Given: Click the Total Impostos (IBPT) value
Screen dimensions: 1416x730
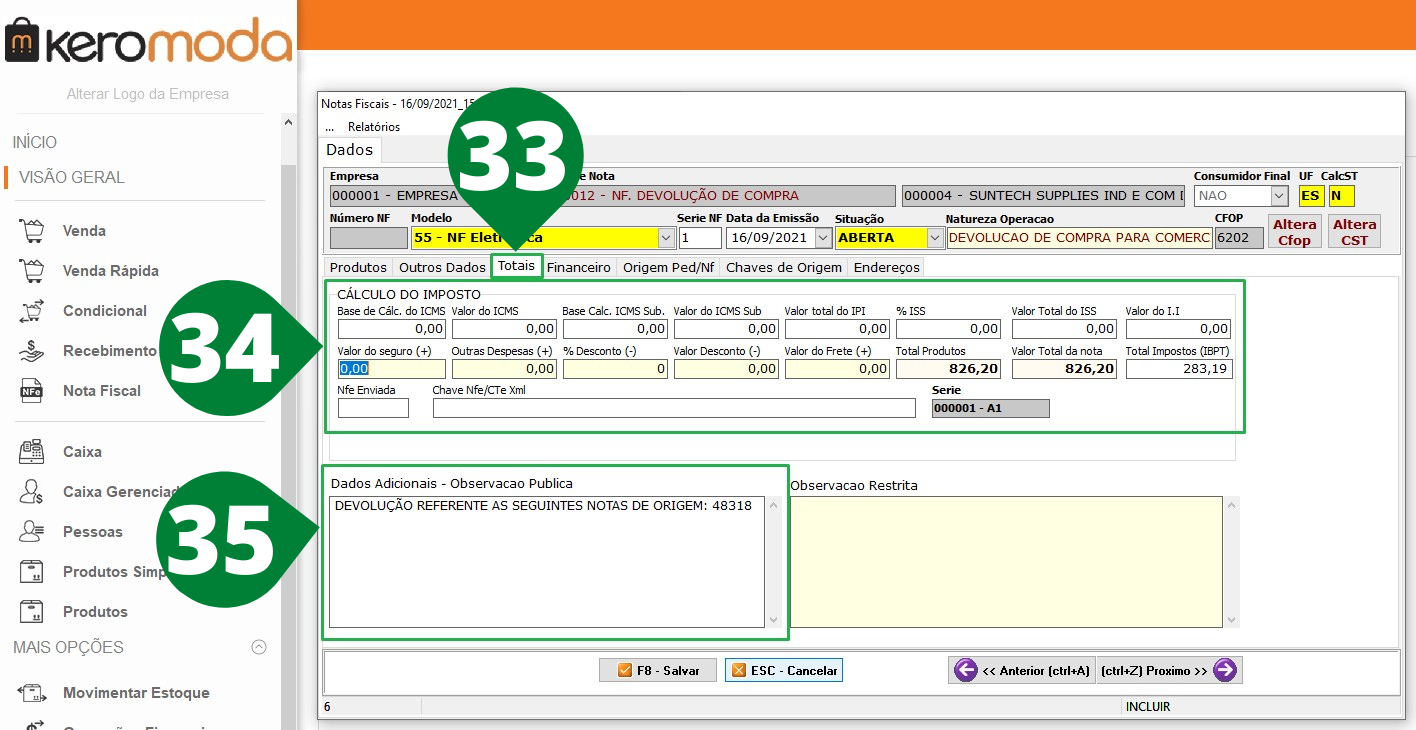Looking at the screenshot, I should click(1179, 369).
